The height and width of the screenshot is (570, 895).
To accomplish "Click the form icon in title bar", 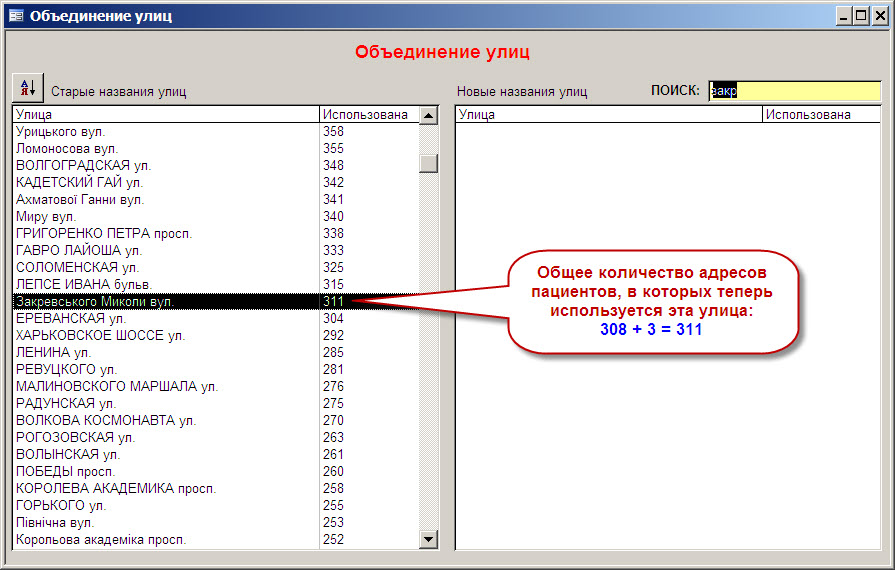I will [x=16, y=15].
